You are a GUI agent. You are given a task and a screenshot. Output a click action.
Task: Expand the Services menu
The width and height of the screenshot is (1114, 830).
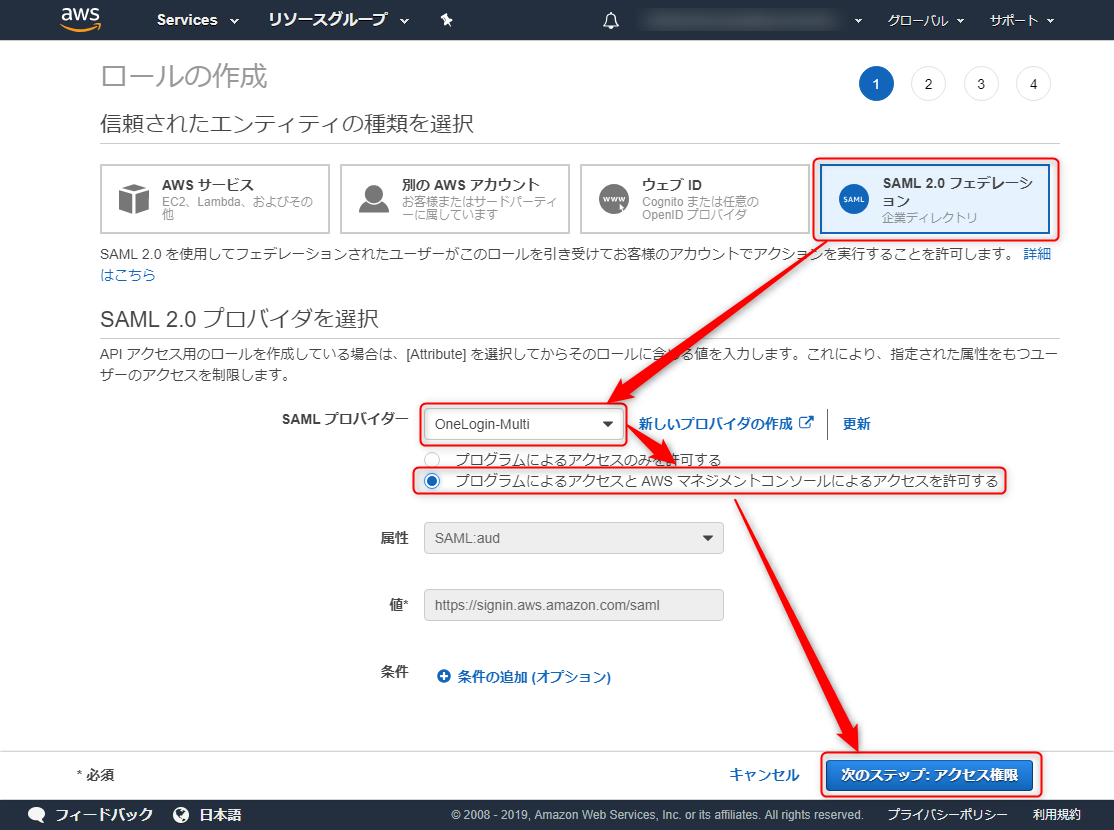point(198,20)
